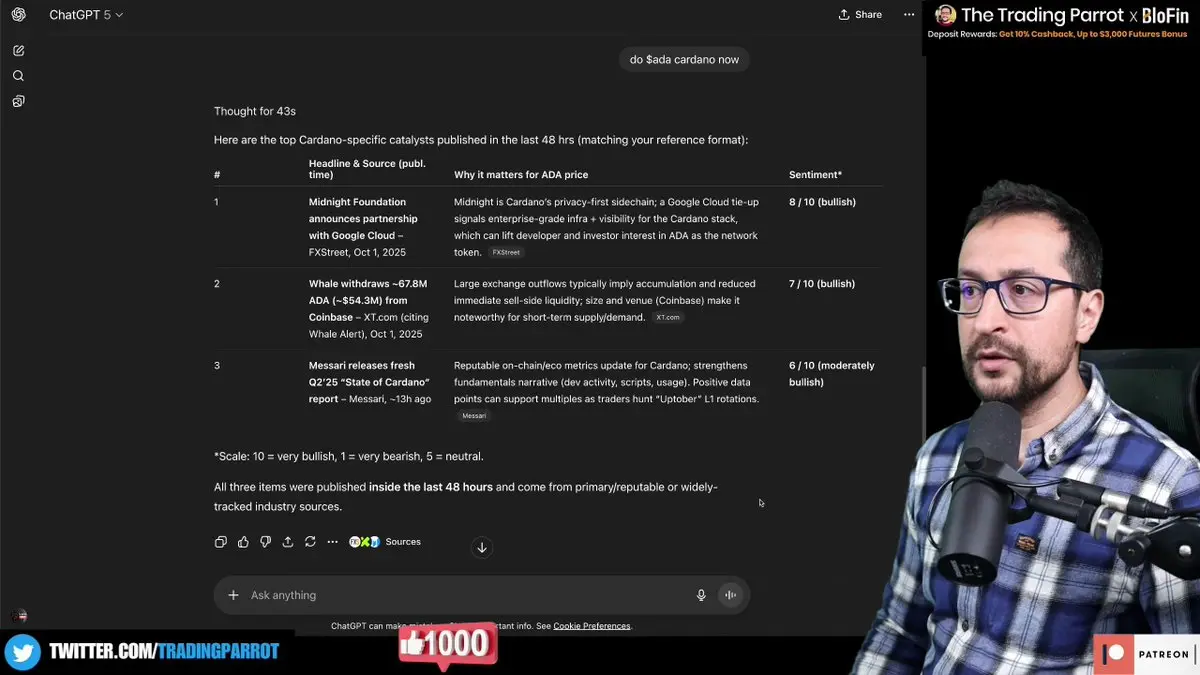Copy the response with copy icon
1200x675 pixels.
[221, 542]
